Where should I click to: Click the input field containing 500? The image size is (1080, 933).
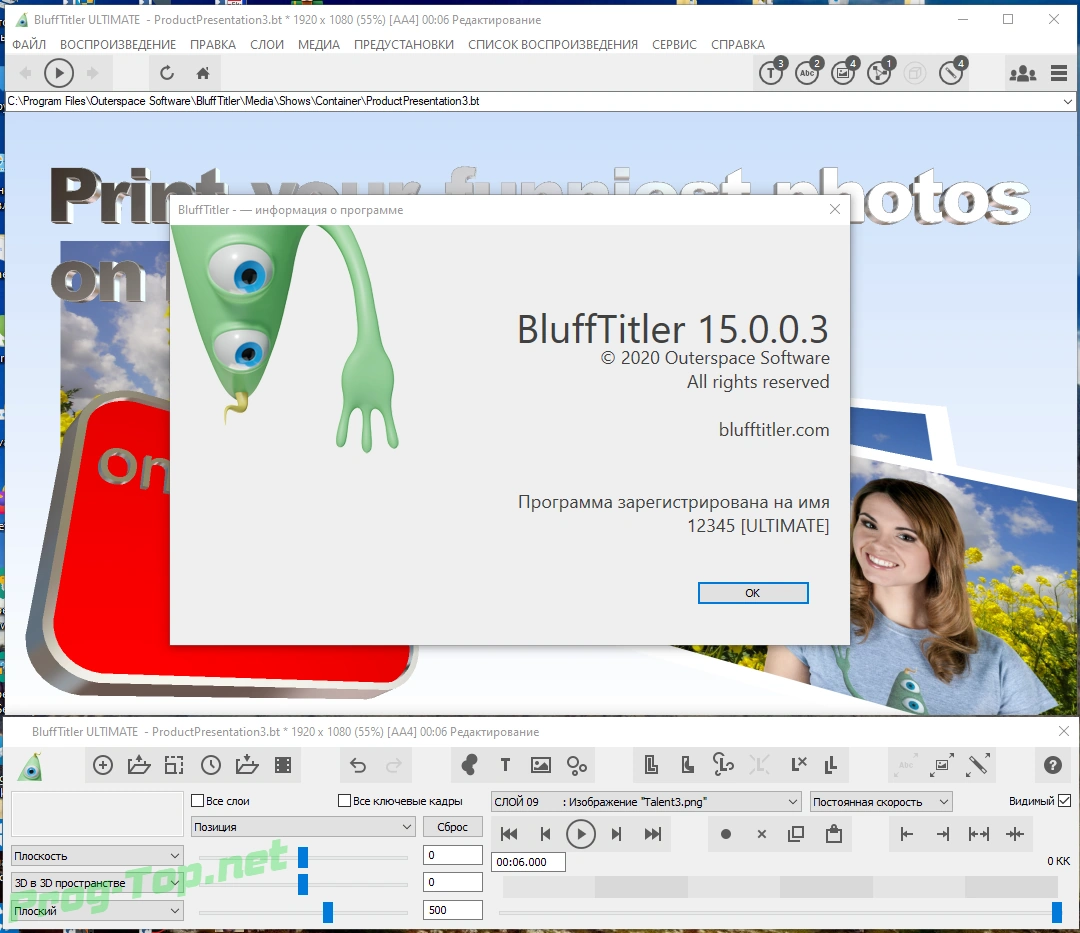tap(453, 910)
